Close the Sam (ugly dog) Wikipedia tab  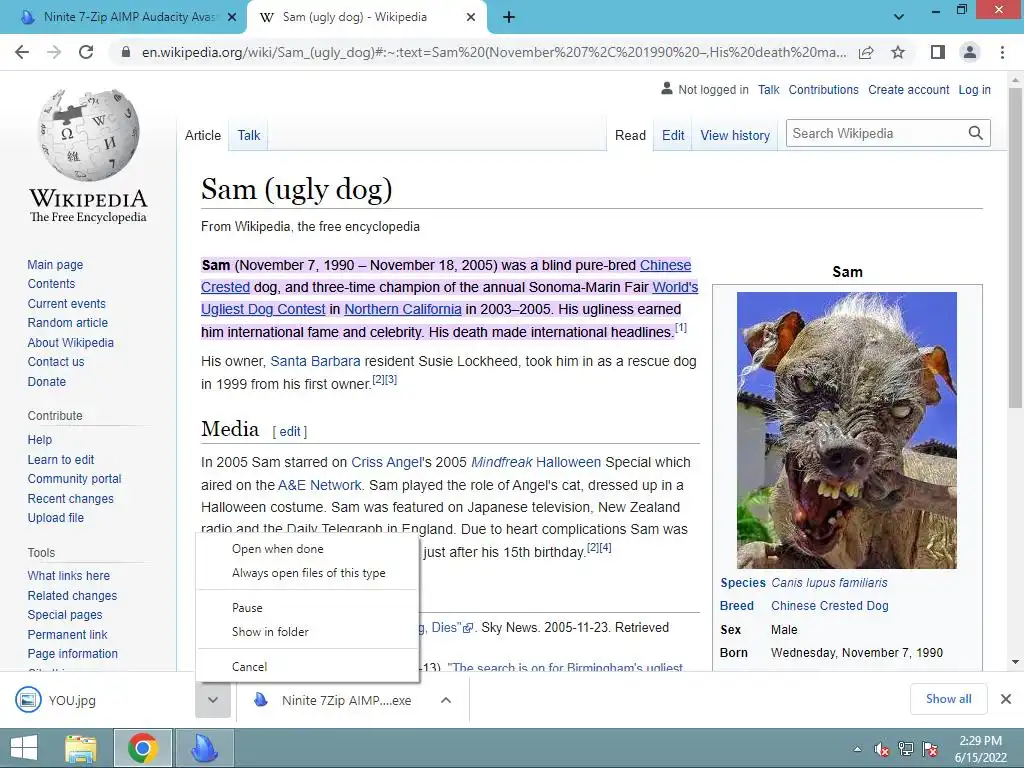(x=471, y=18)
